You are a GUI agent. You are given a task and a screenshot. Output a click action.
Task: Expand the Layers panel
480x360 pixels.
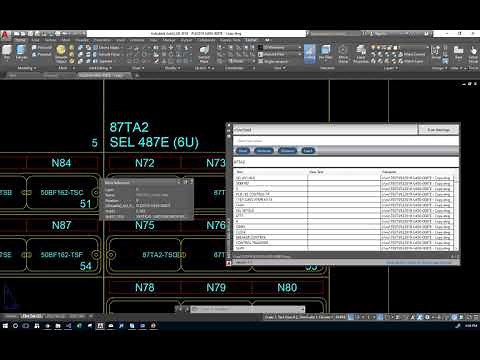391,68
